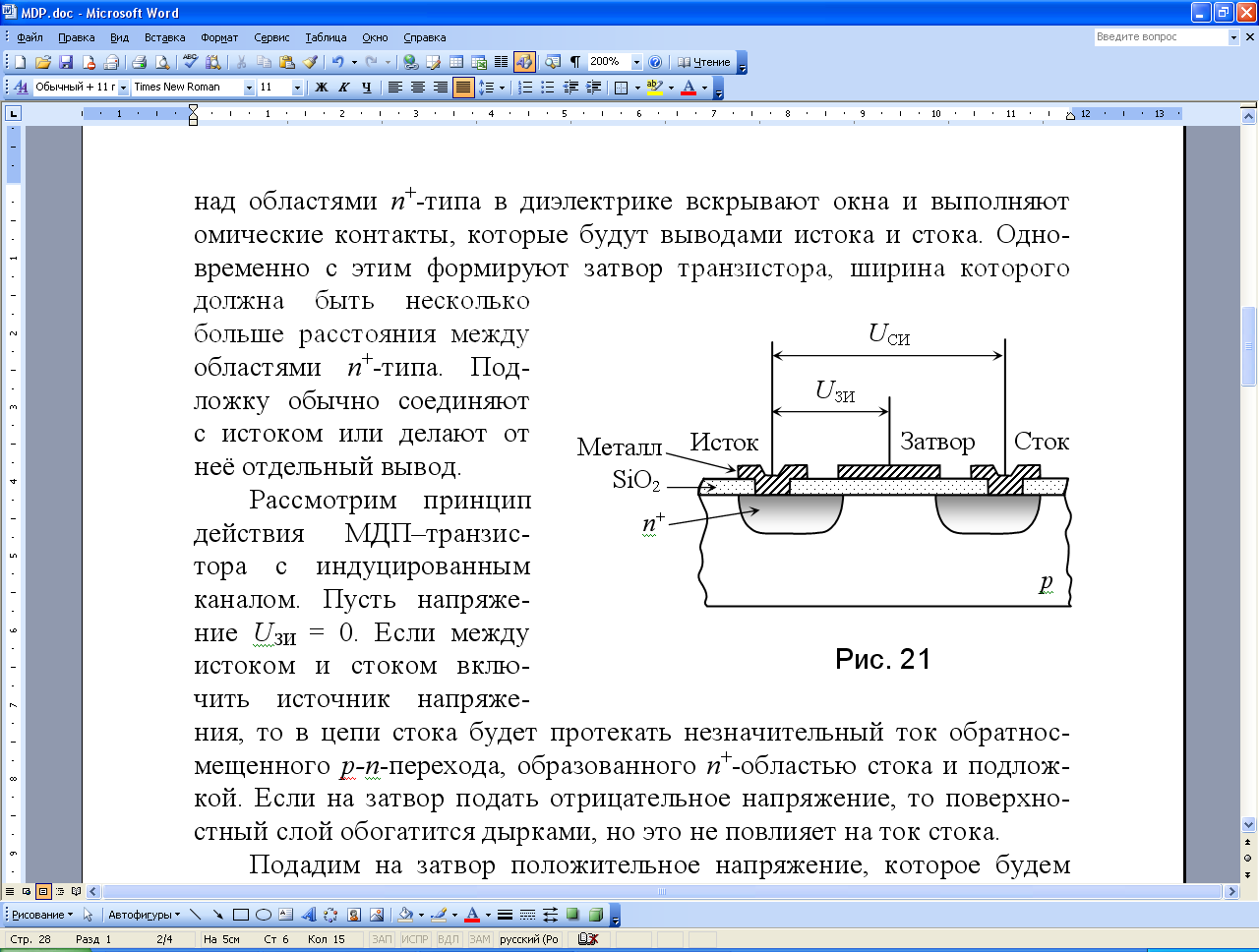Insert Excel worksheet icon
1259x952 pixels.
click(x=479, y=62)
